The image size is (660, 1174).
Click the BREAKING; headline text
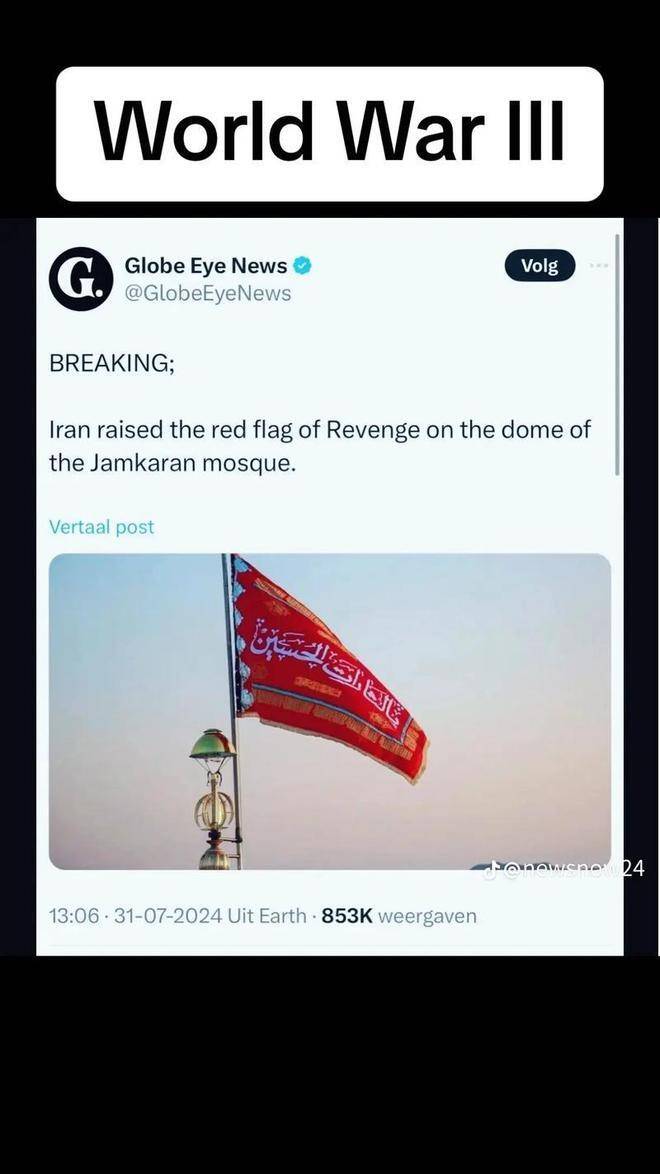[x=112, y=363]
